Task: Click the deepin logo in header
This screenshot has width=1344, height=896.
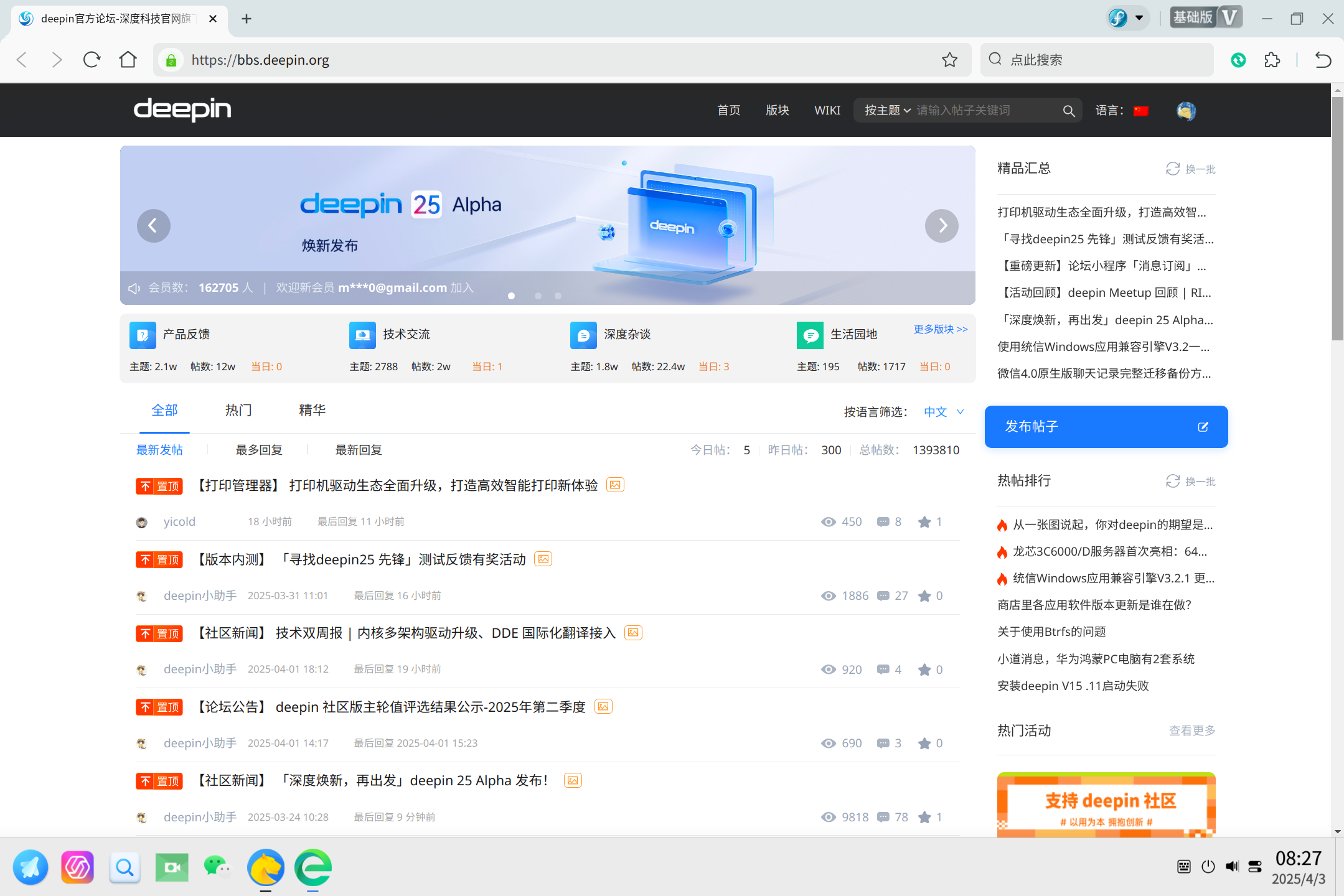Action: pos(182,110)
